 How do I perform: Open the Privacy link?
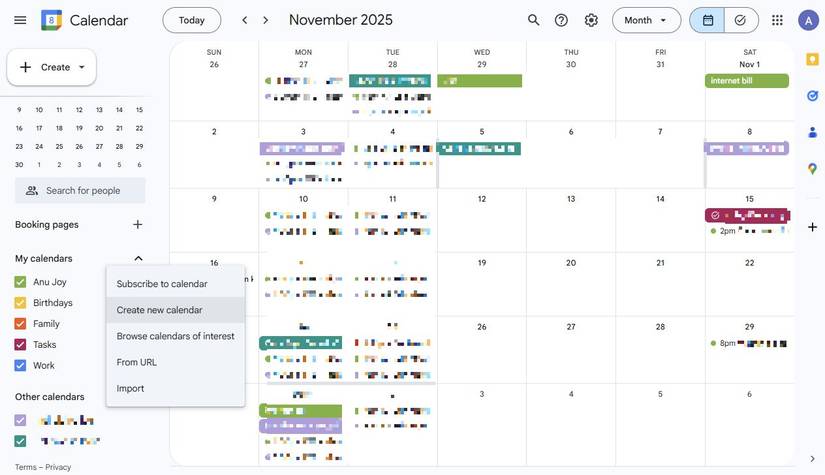point(58,467)
